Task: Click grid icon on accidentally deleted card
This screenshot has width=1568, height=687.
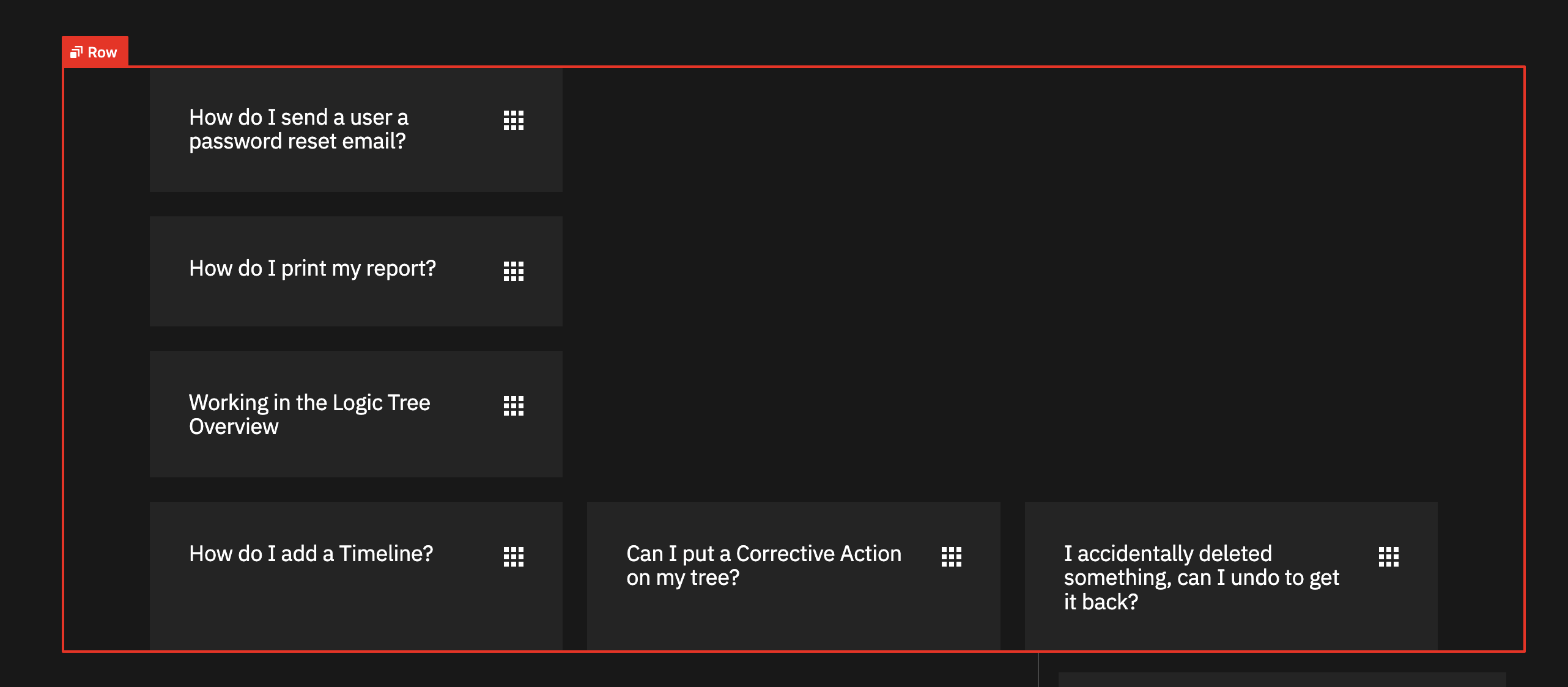Action: point(1388,557)
